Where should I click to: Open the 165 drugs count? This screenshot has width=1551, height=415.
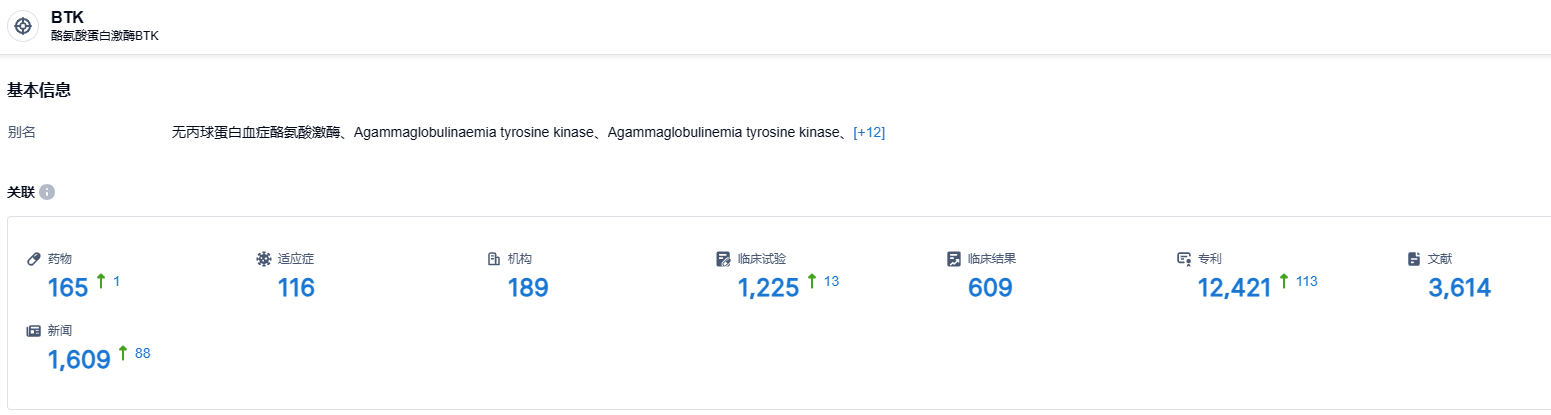click(x=68, y=288)
